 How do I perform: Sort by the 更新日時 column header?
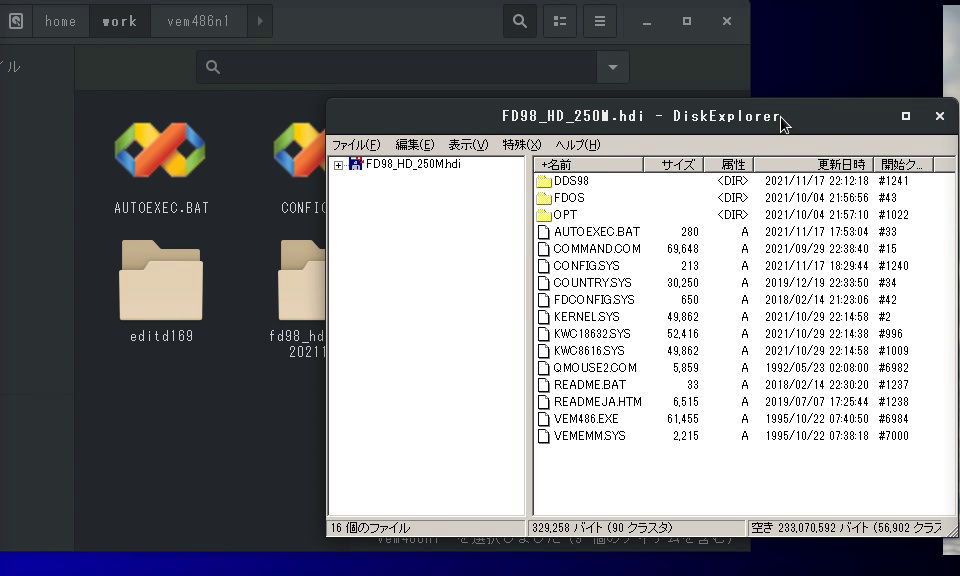click(x=813, y=165)
